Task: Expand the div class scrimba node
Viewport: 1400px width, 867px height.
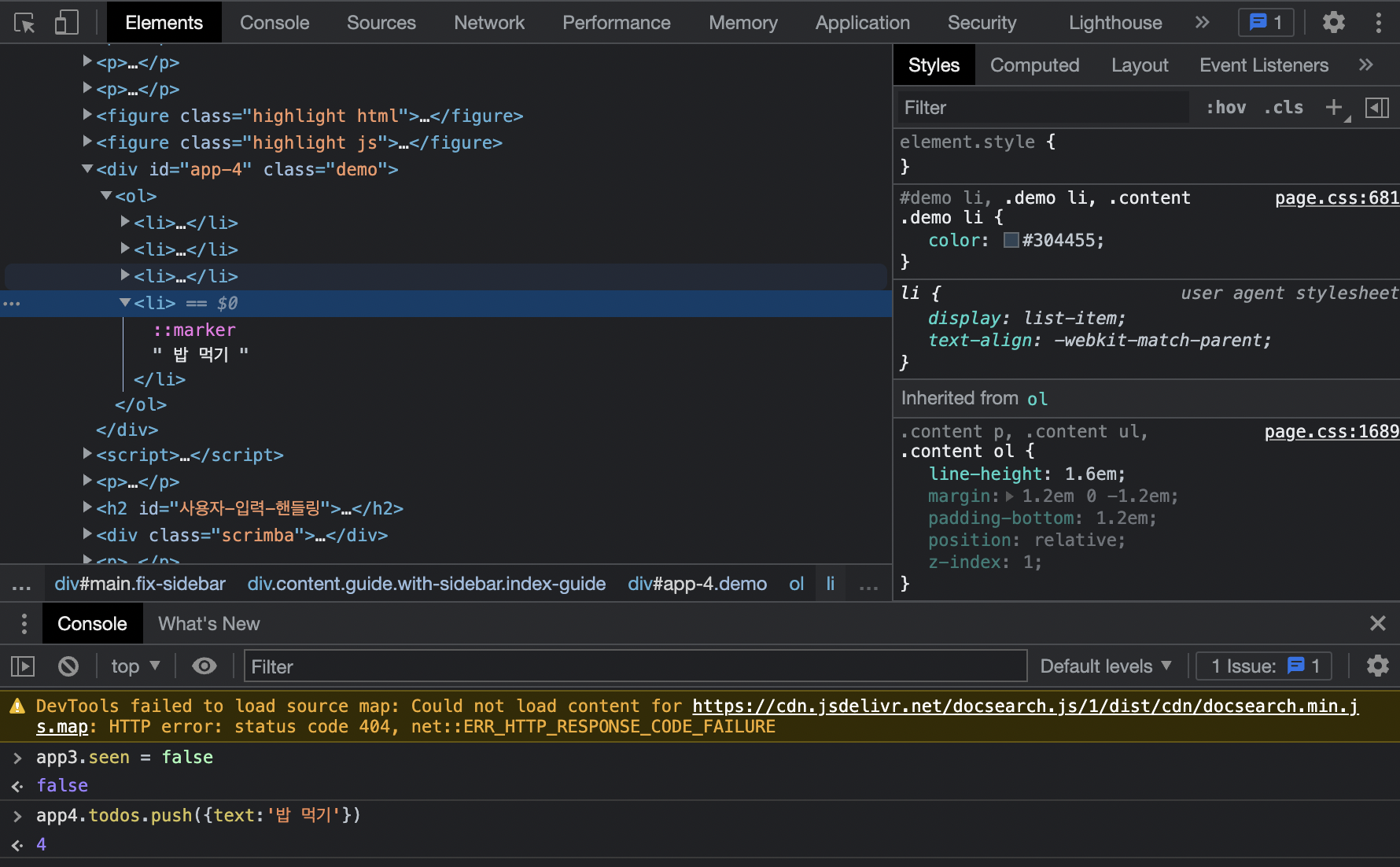Action: (x=87, y=535)
